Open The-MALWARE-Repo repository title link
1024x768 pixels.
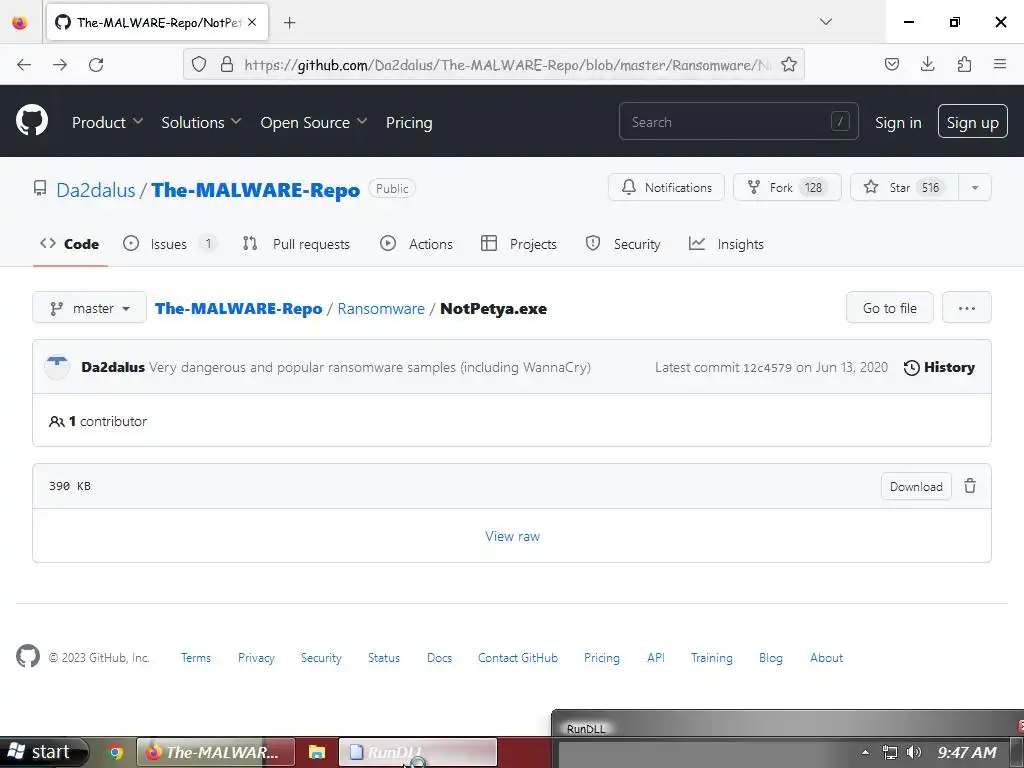tap(255, 190)
